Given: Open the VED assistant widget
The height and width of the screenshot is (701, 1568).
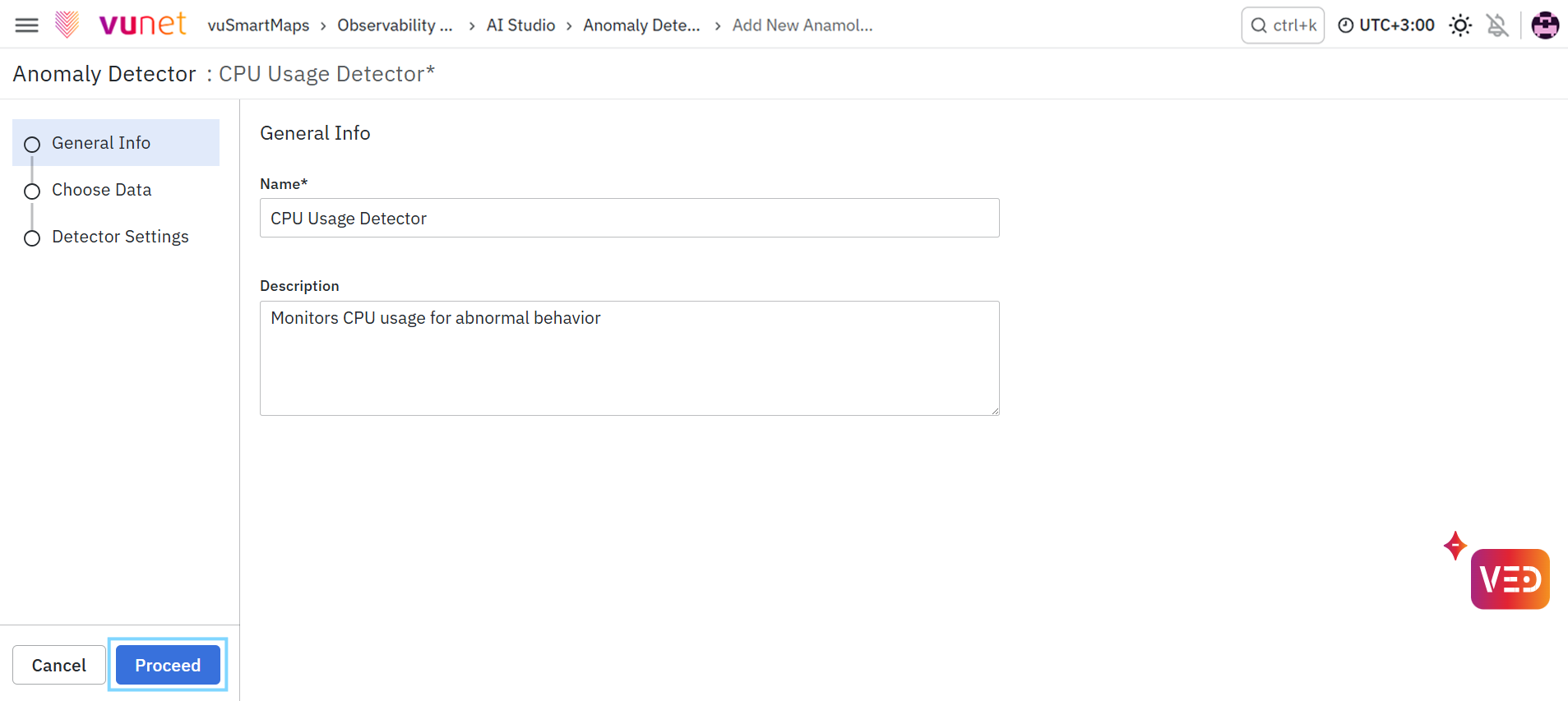Looking at the screenshot, I should click(x=1510, y=579).
